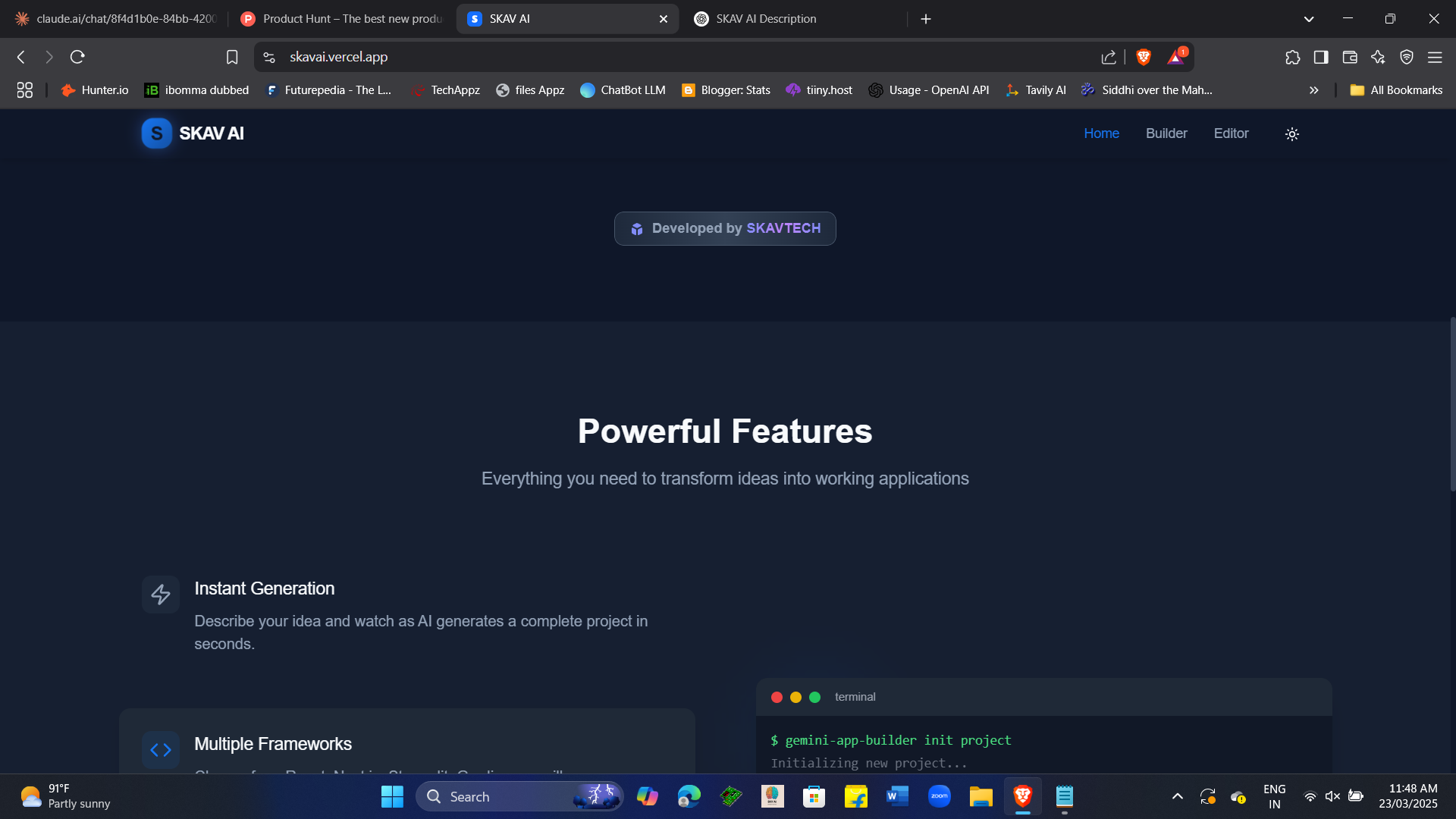Open the tiiny.host bookmark
This screenshot has height=819, width=1456.
tap(819, 90)
